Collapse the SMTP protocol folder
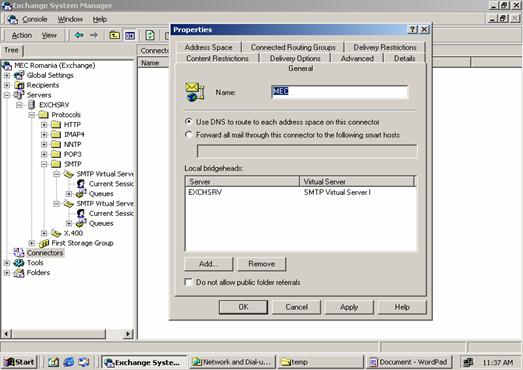 coord(44,164)
